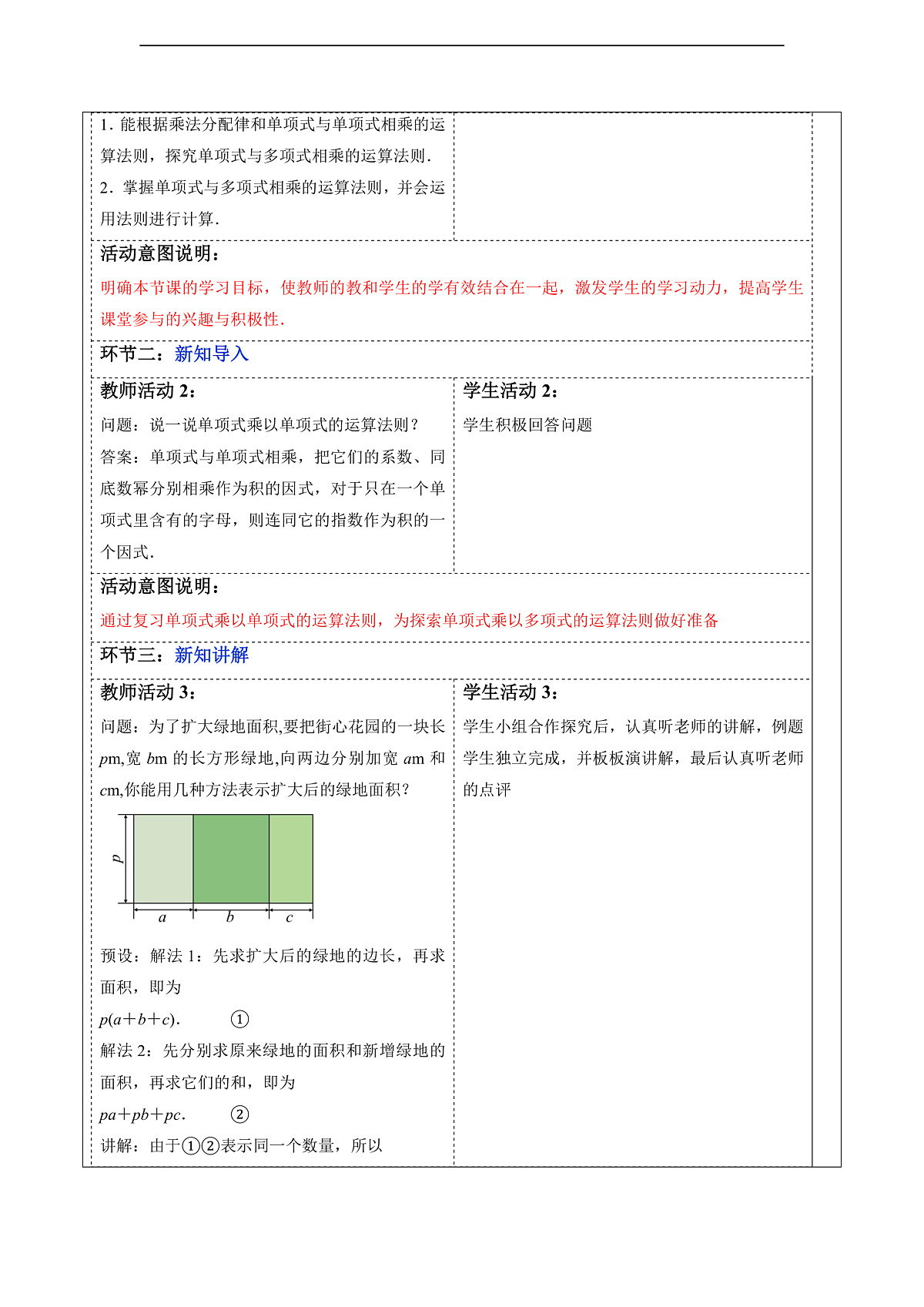Image resolution: width=924 pixels, height=1307 pixels.
Task: Click the heading 学生活动 2
Action: coord(511,391)
